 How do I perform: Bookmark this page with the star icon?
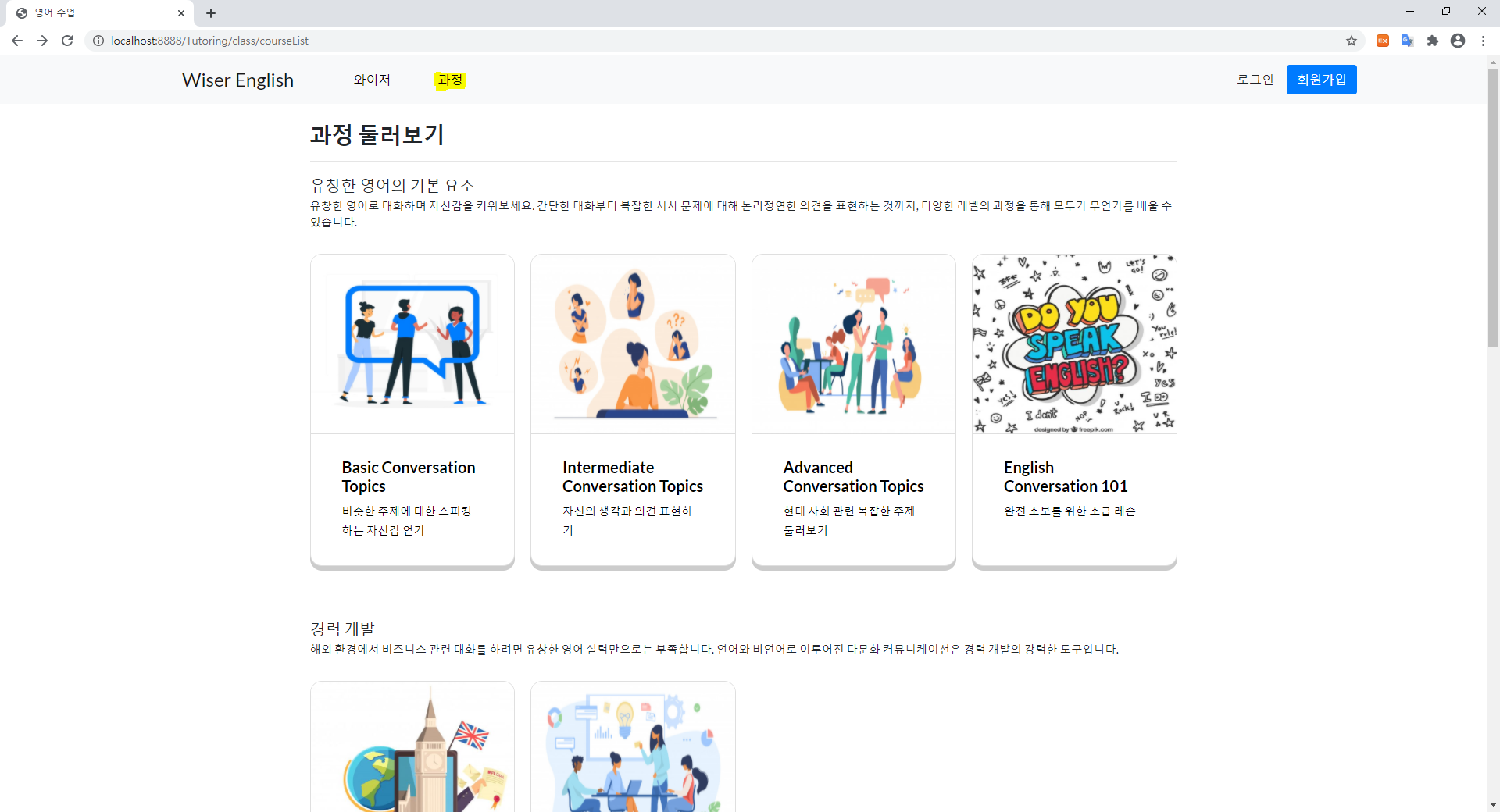[1352, 41]
